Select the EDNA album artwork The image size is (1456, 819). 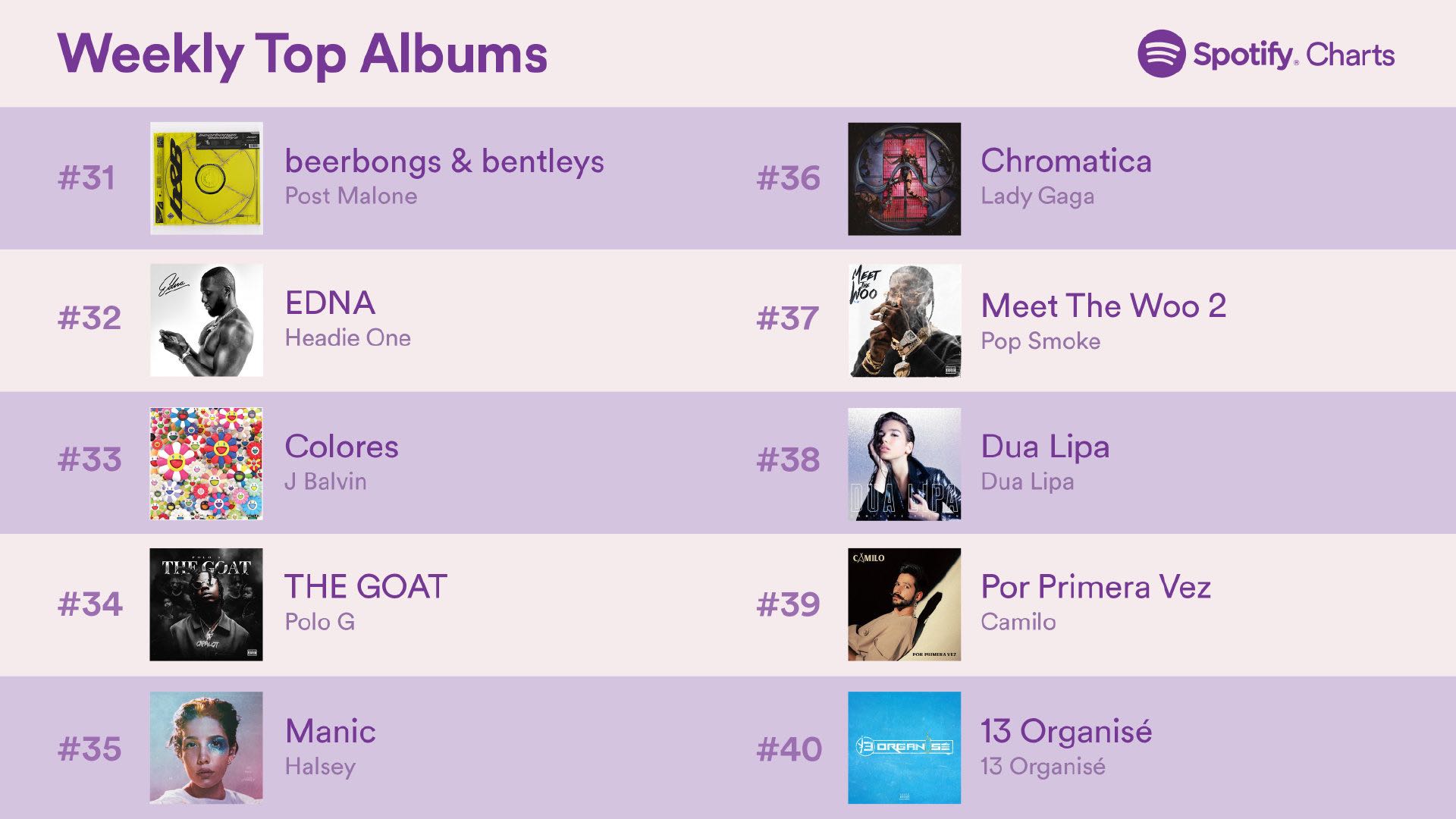[x=206, y=320]
